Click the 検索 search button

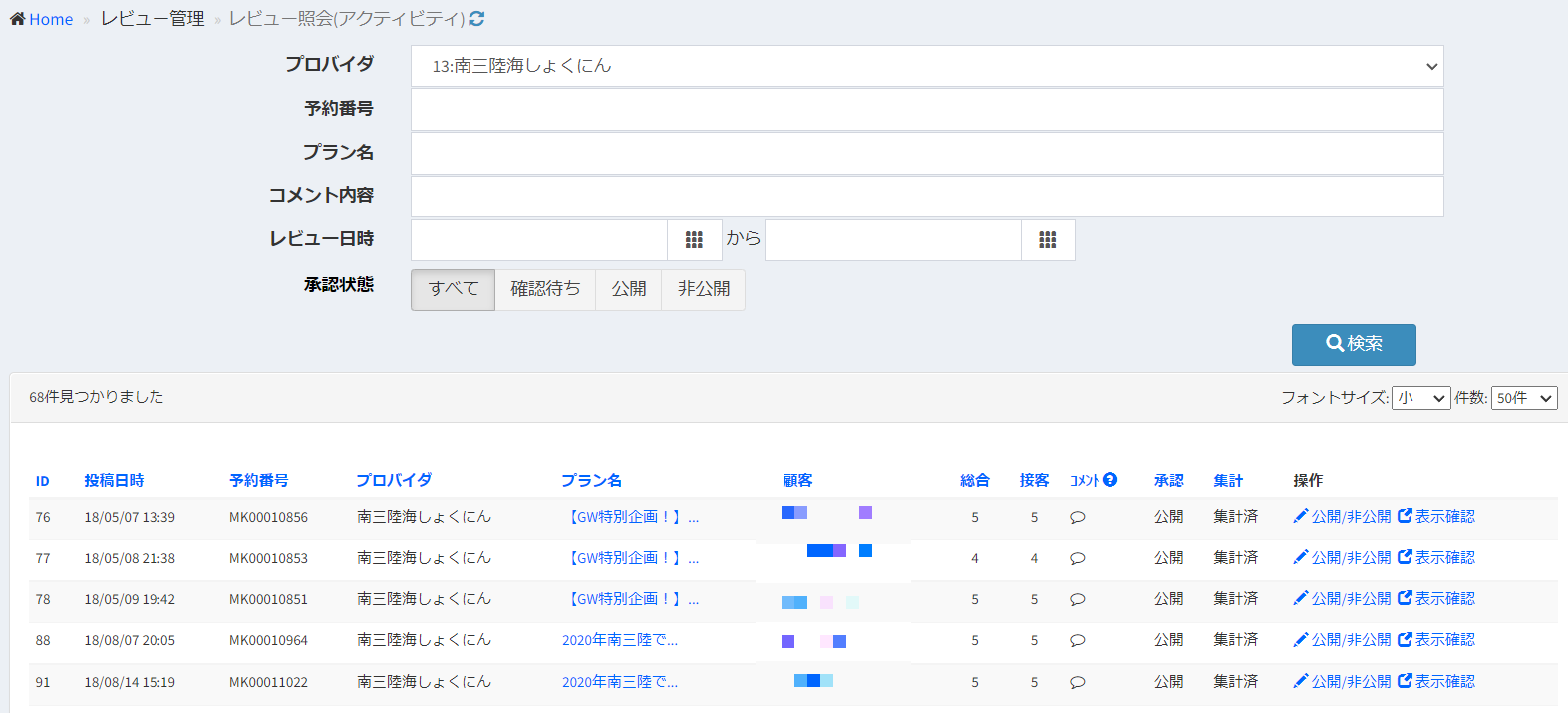pos(1354,345)
